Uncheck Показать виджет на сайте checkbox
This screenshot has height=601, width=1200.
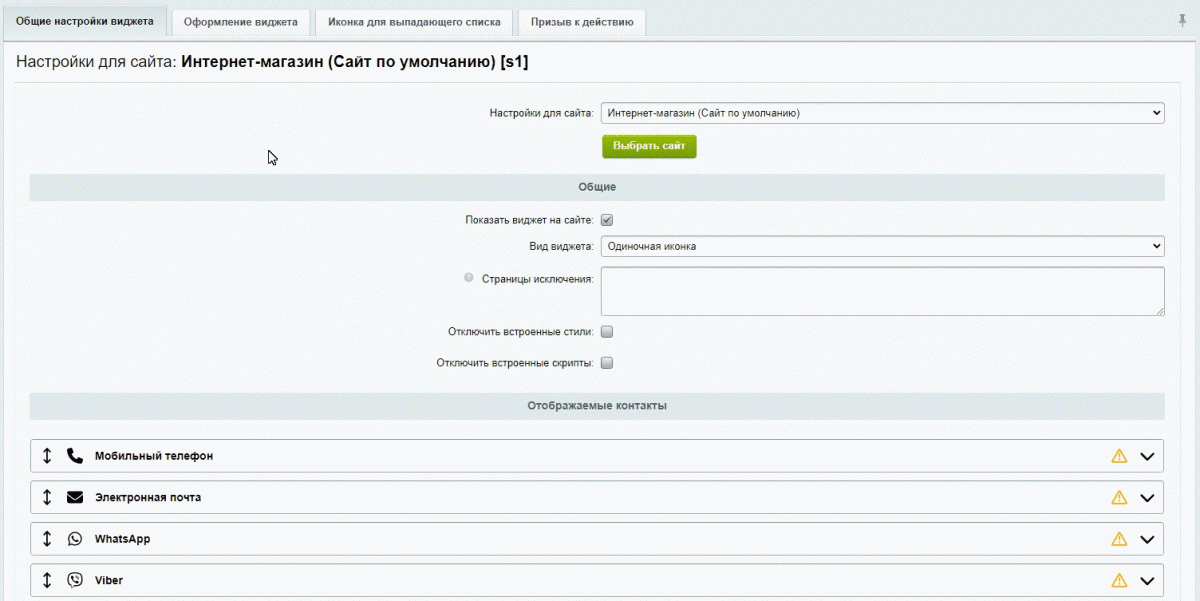pos(607,220)
